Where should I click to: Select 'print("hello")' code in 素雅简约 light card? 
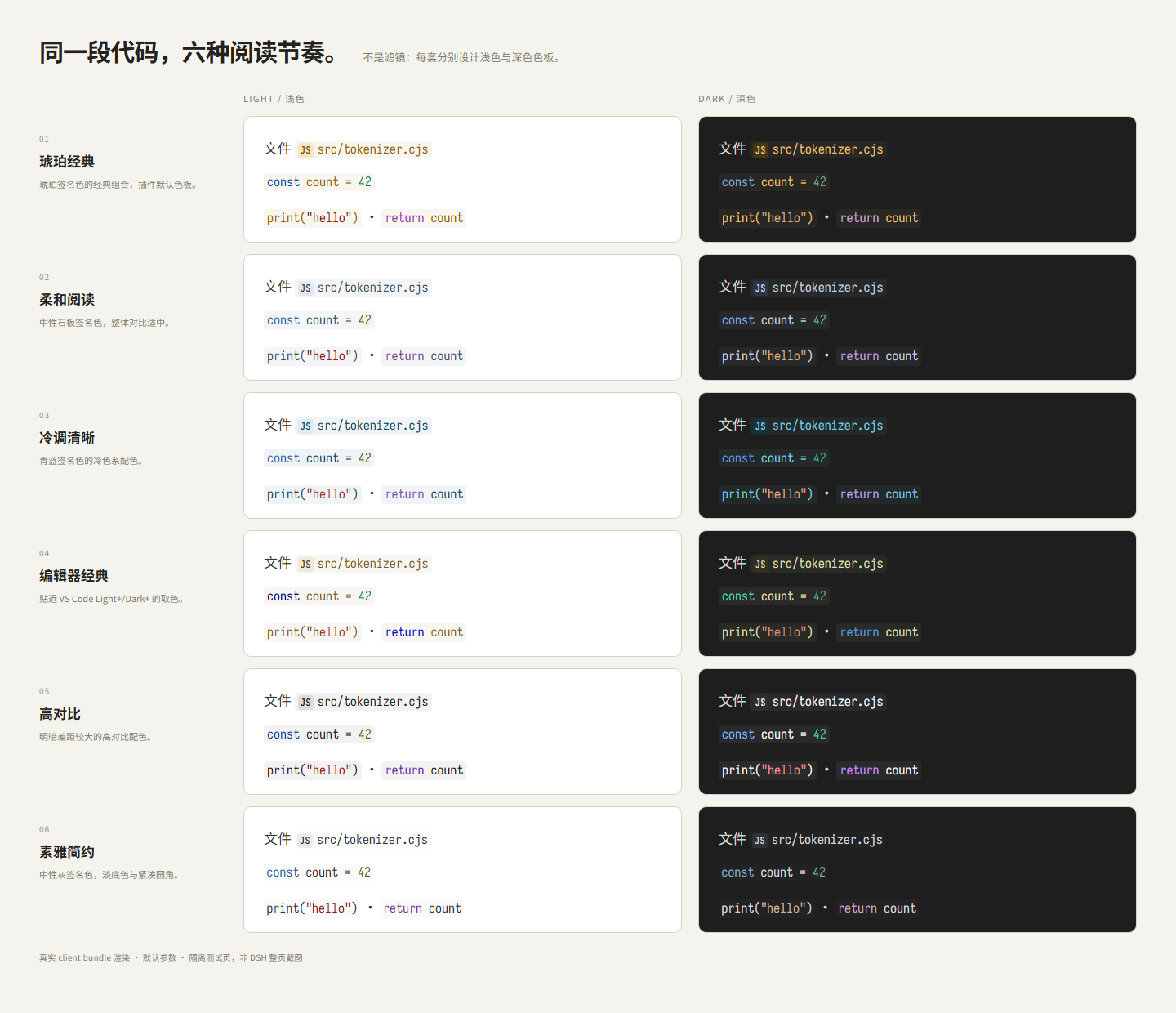point(312,908)
